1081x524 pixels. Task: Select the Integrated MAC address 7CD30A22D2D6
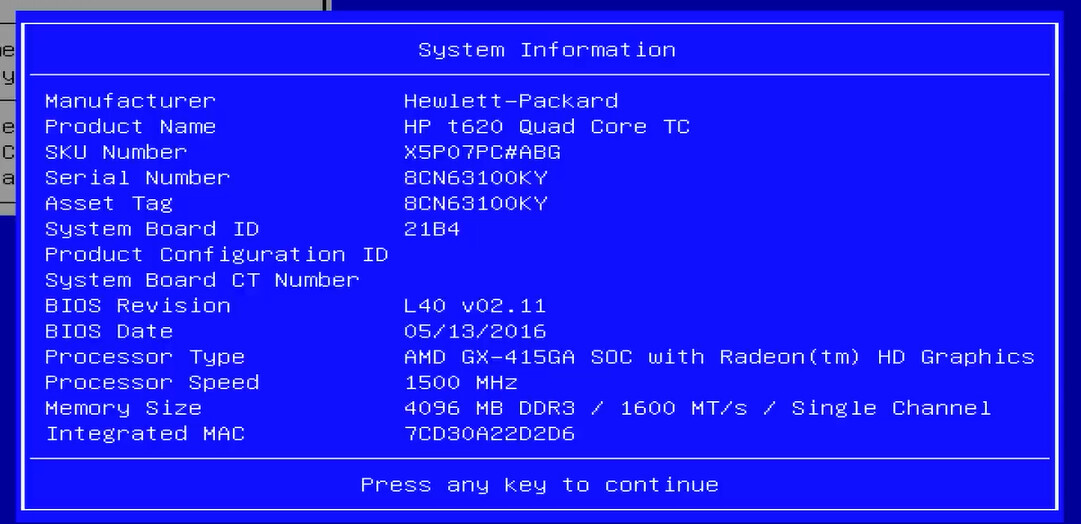point(489,434)
